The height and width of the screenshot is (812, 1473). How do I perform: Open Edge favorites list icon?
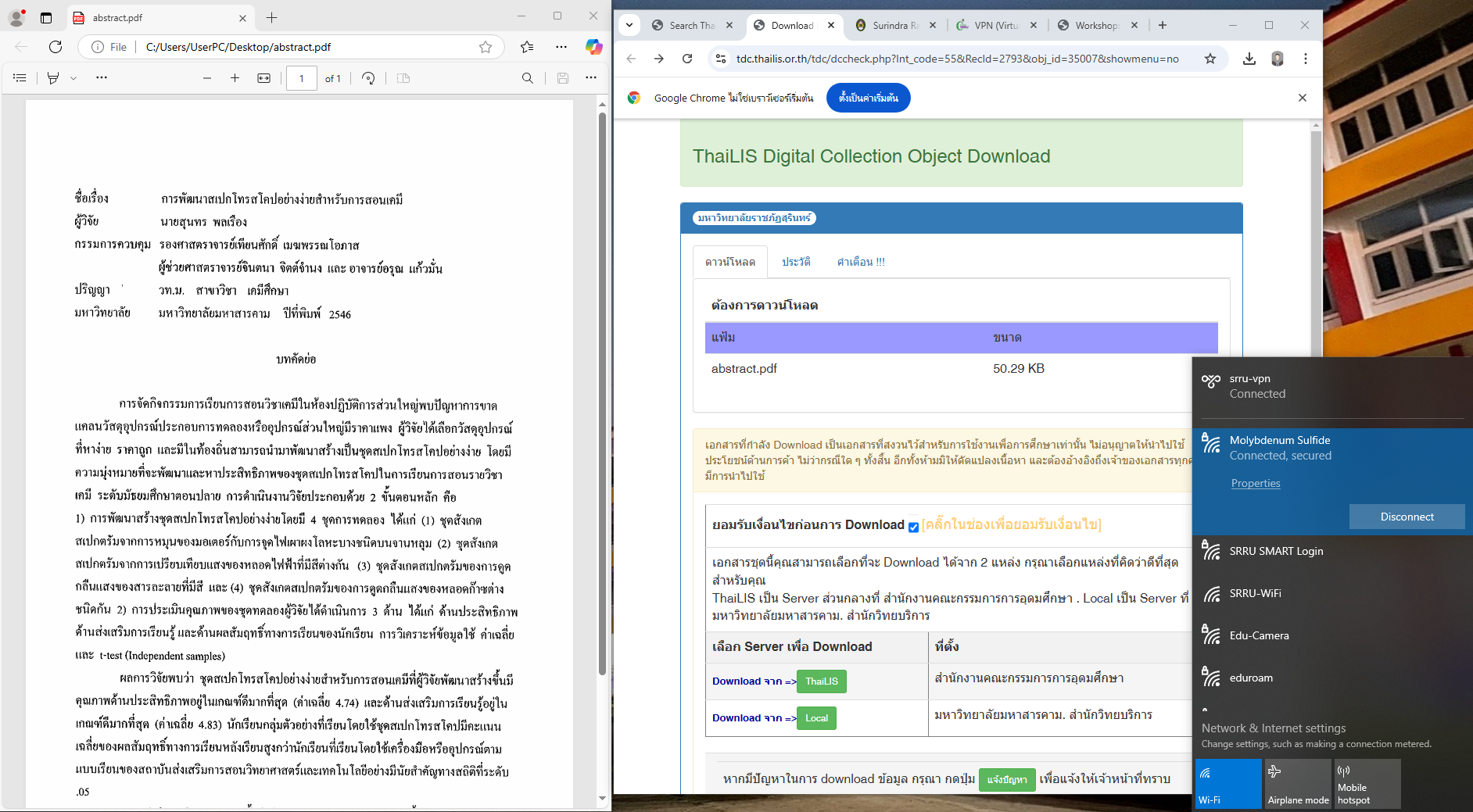click(x=527, y=47)
